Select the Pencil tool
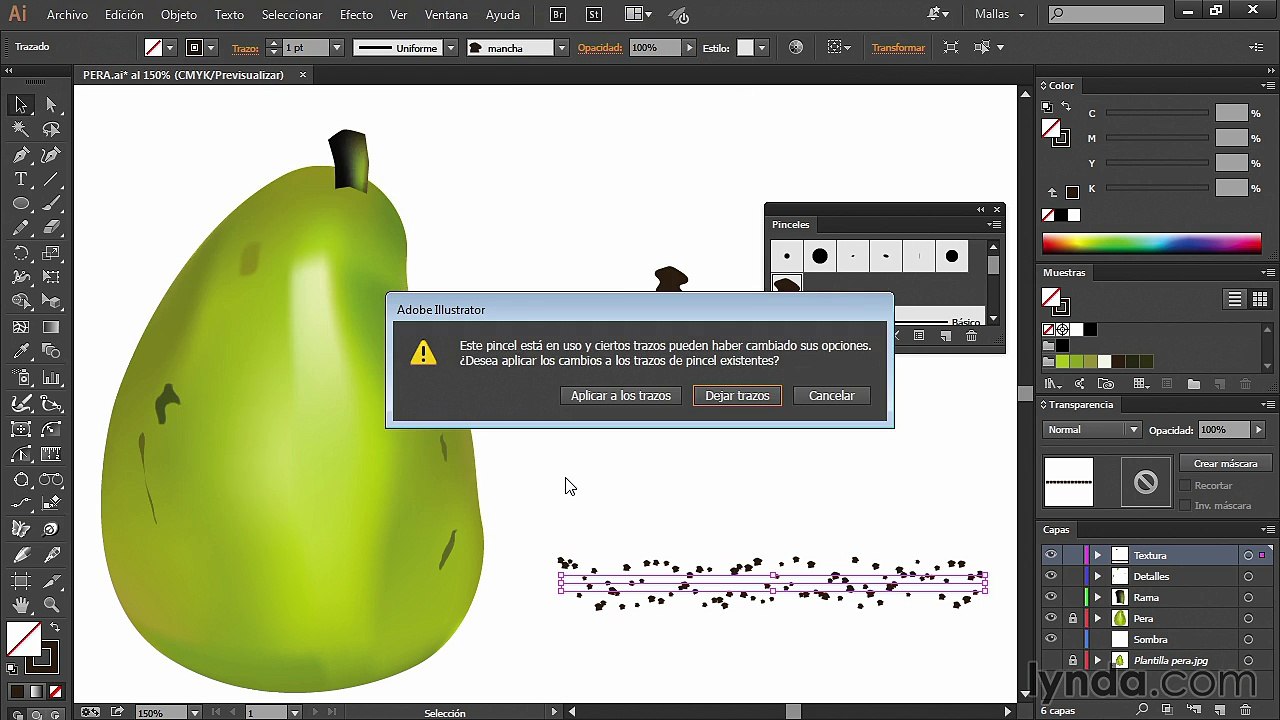Screen dimensions: 1280x720 (x=21, y=228)
